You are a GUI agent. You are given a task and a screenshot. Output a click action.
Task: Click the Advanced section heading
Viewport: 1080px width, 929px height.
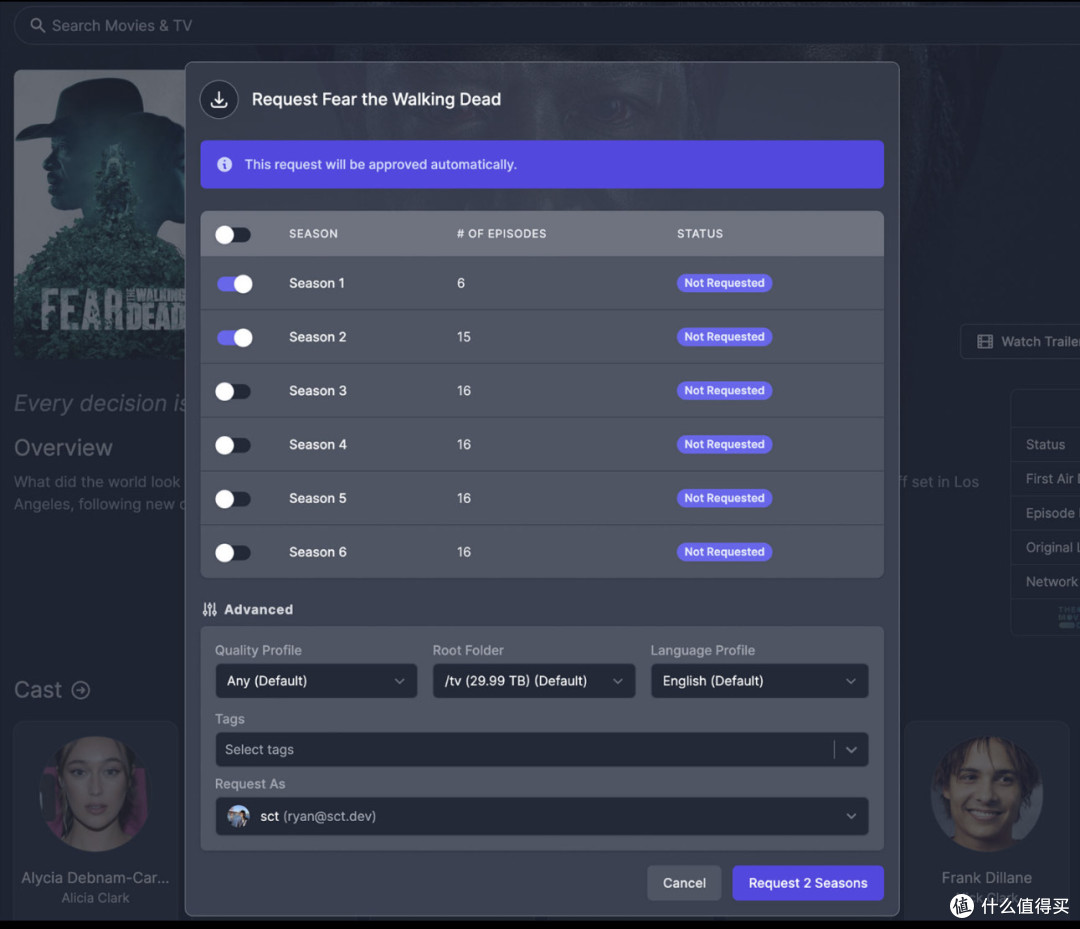pyautogui.click(x=258, y=609)
